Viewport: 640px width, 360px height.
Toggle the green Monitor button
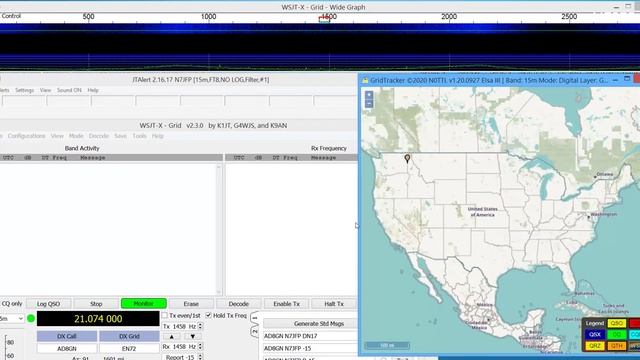144,304
